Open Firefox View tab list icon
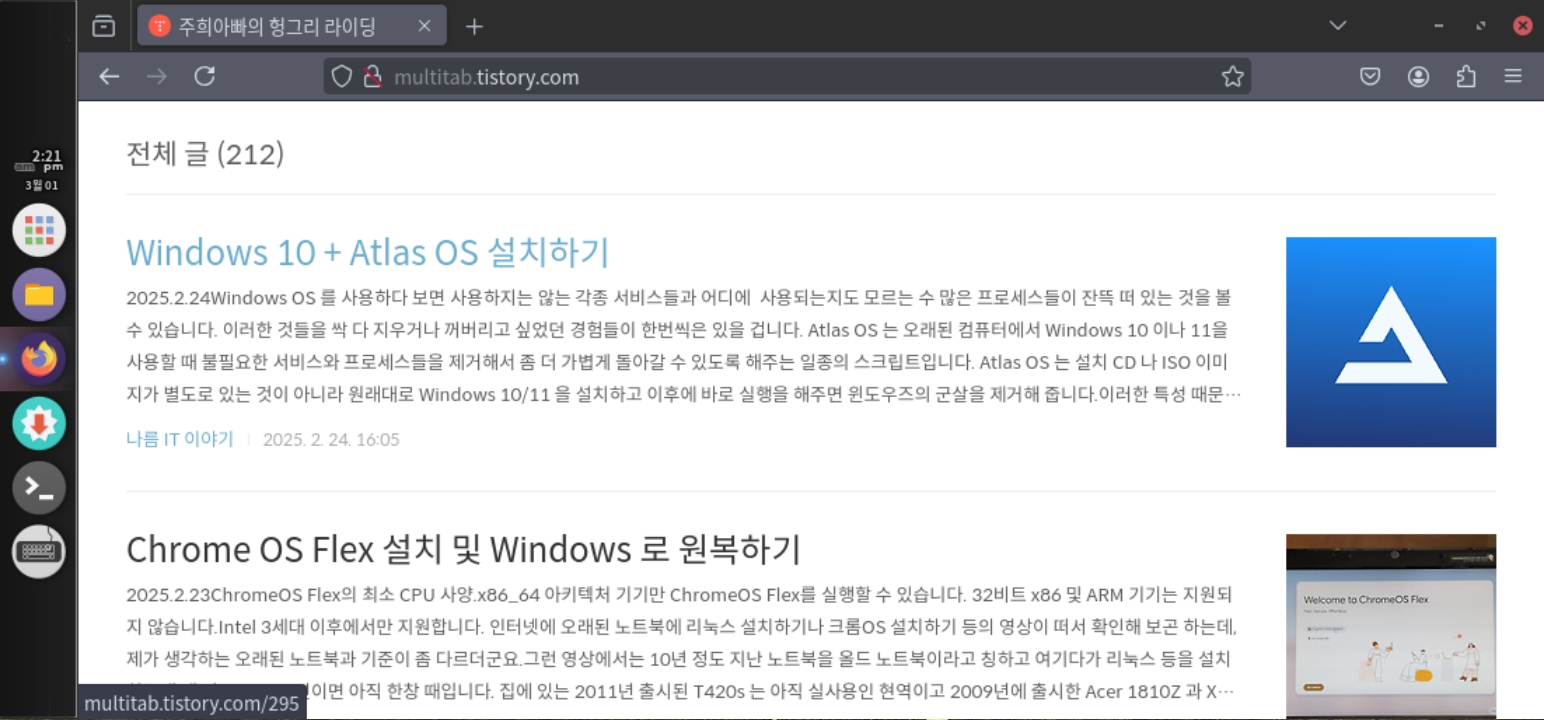Viewport: 1544px width, 720px height. 103,27
